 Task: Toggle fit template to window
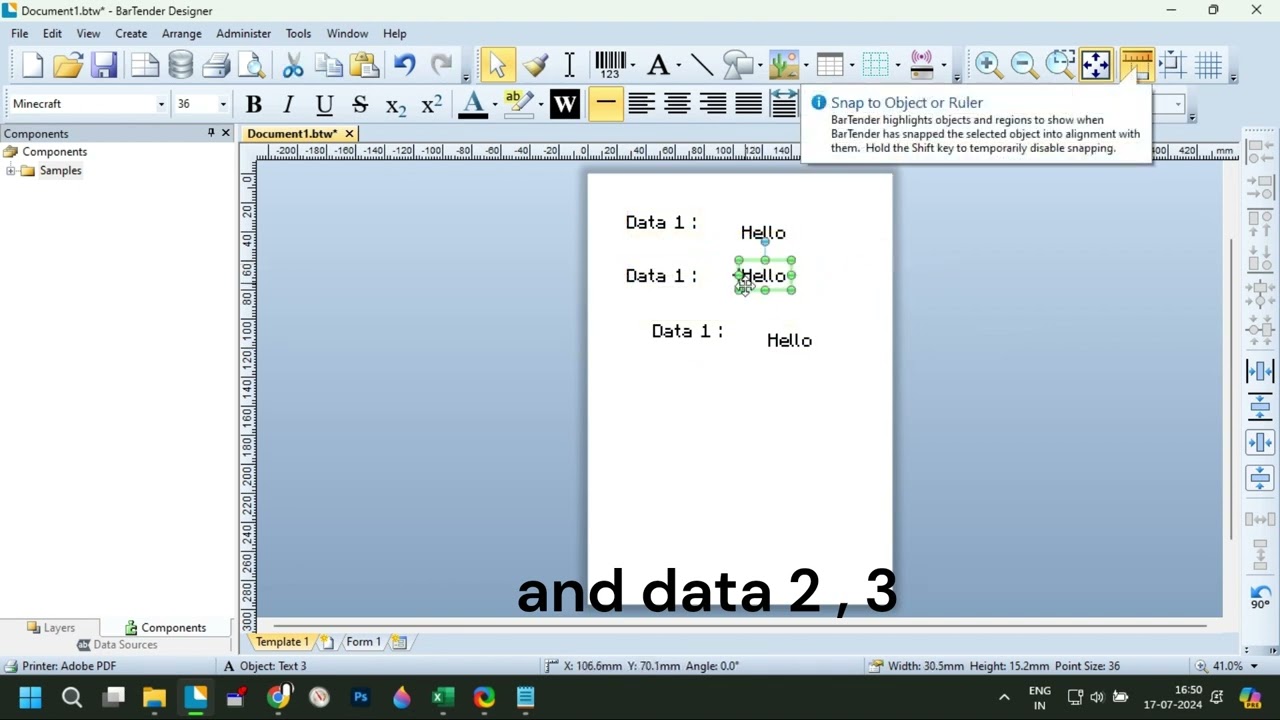[1096, 65]
